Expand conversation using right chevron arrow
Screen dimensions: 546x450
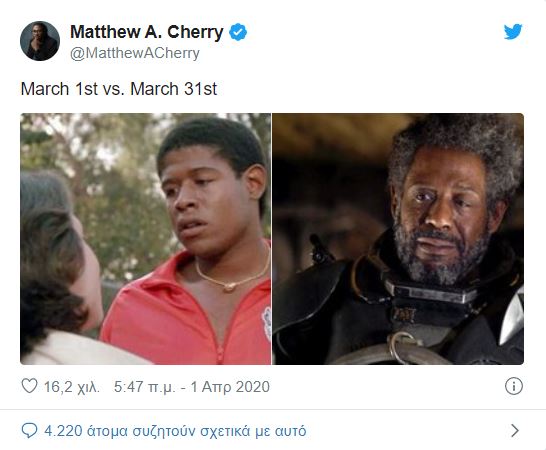click(x=515, y=431)
